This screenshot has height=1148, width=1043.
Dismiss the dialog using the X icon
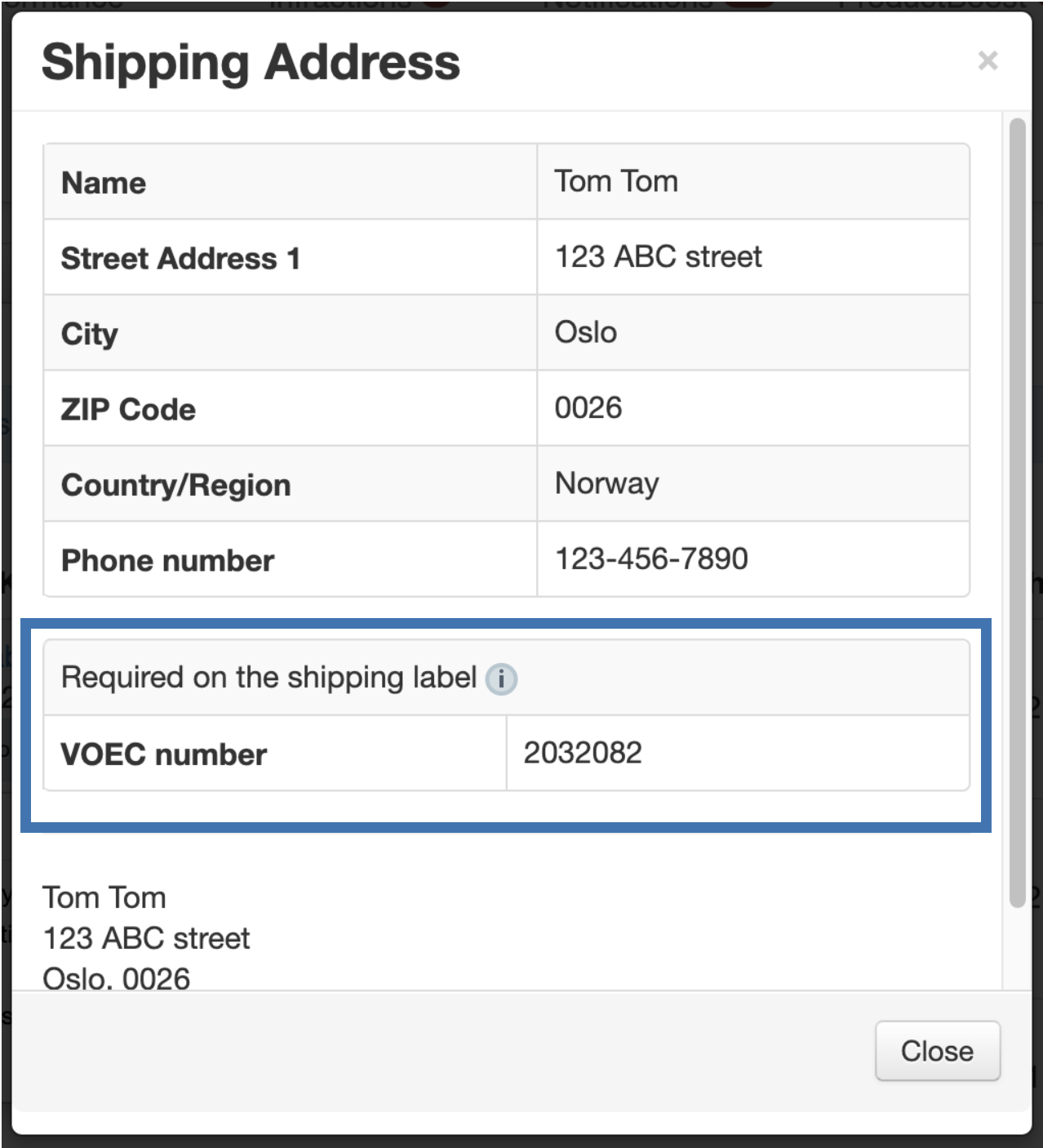click(988, 61)
